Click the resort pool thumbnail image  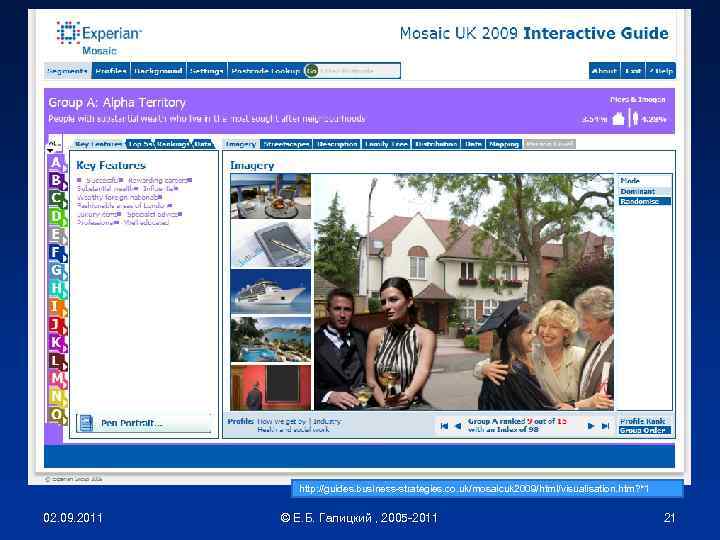point(270,339)
